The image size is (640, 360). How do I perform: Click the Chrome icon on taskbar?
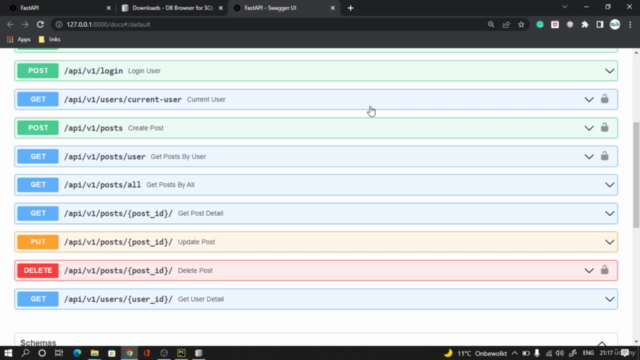129,353
